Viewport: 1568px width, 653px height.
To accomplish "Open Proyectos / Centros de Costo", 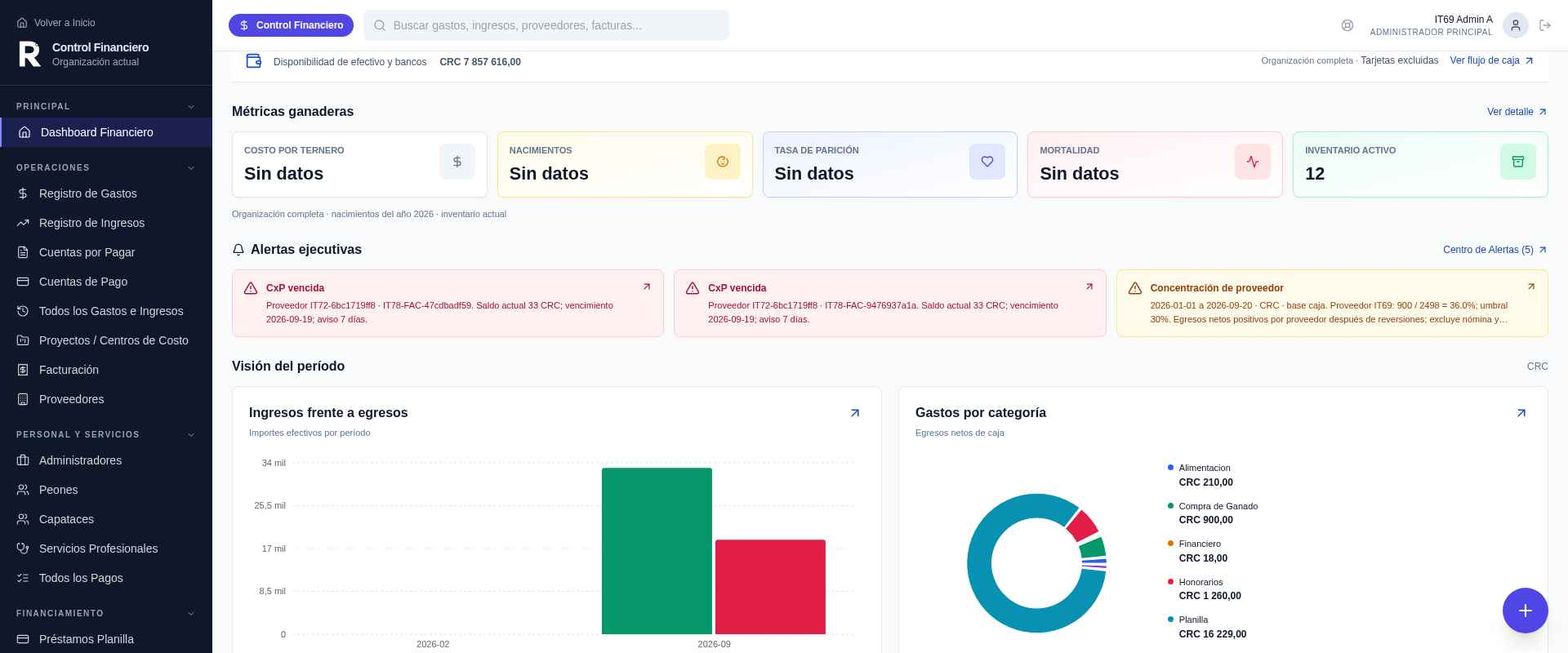I will coord(106,341).
